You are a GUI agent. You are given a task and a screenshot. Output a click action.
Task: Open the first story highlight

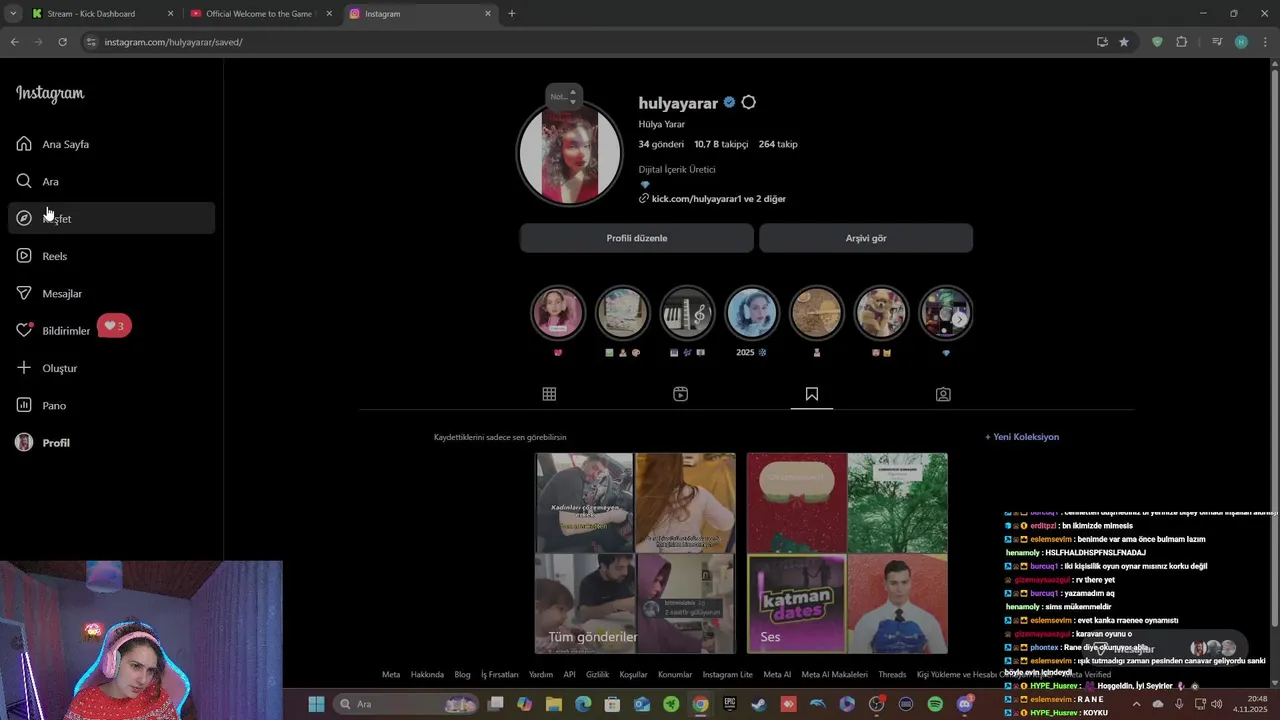pyautogui.click(x=558, y=313)
